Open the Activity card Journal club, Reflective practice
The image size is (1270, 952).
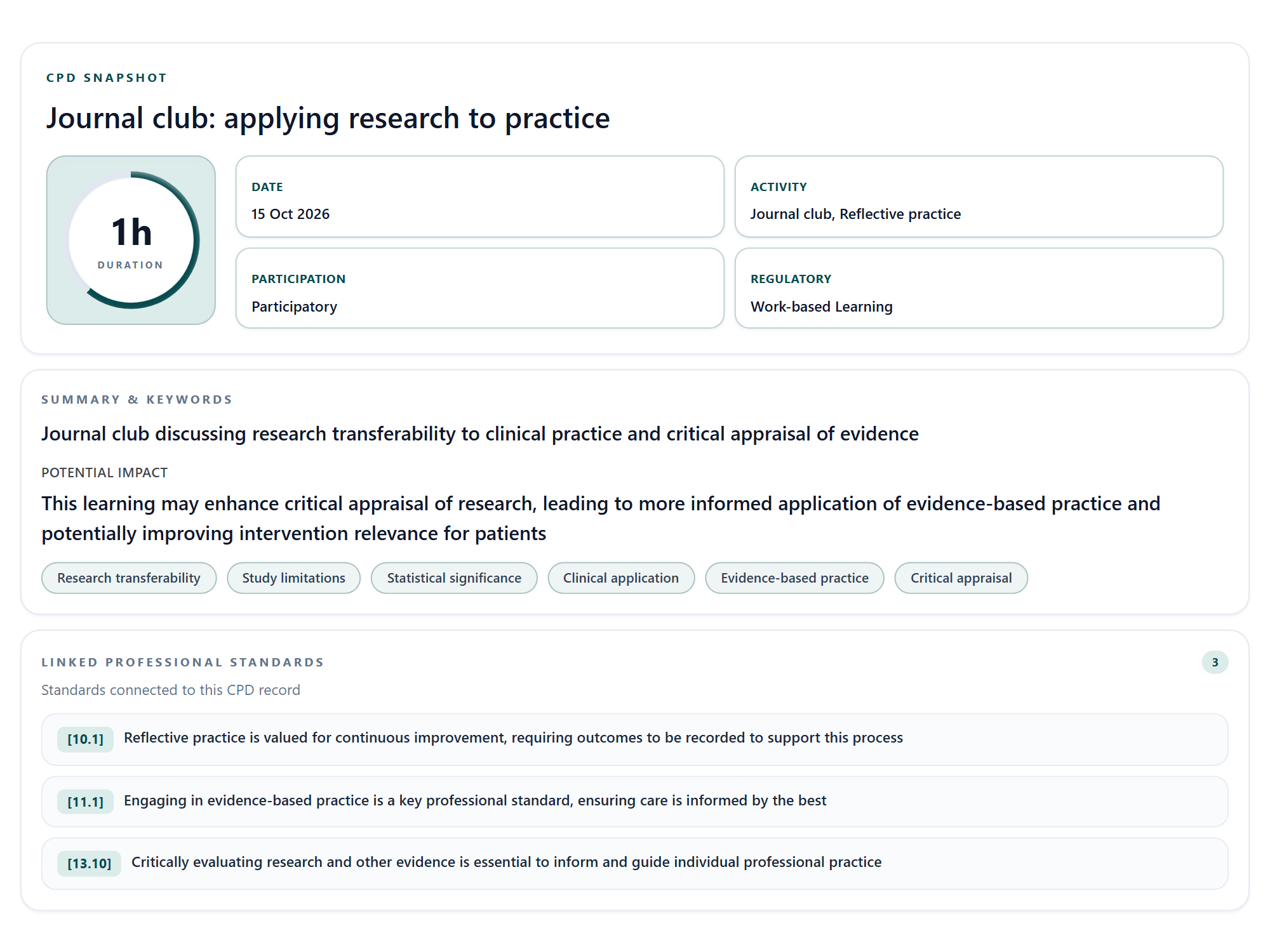pyautogui.click(x=979, y=197)
